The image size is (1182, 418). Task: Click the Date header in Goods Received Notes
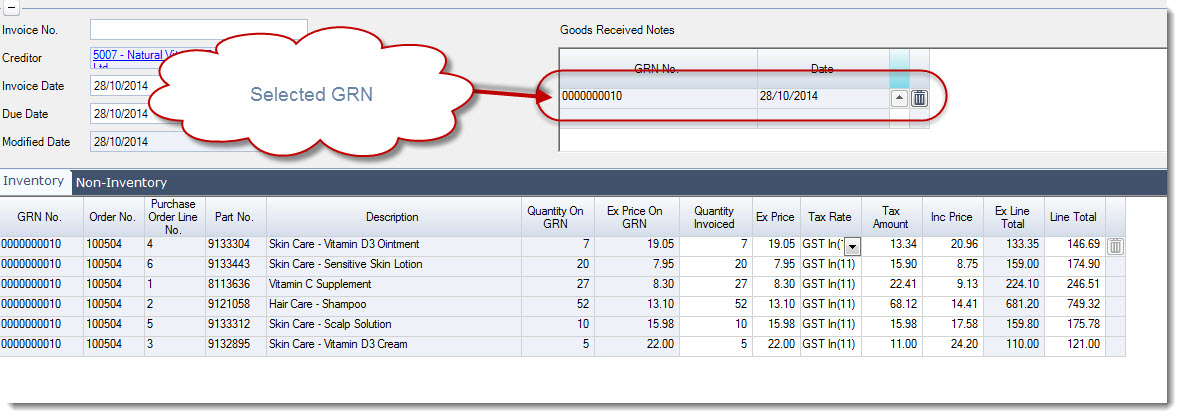822,69
